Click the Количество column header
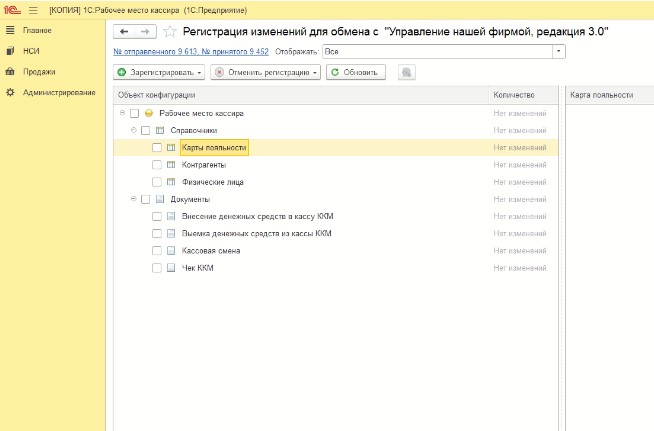Screen dimensions: 654x431 tap(513, 95)
